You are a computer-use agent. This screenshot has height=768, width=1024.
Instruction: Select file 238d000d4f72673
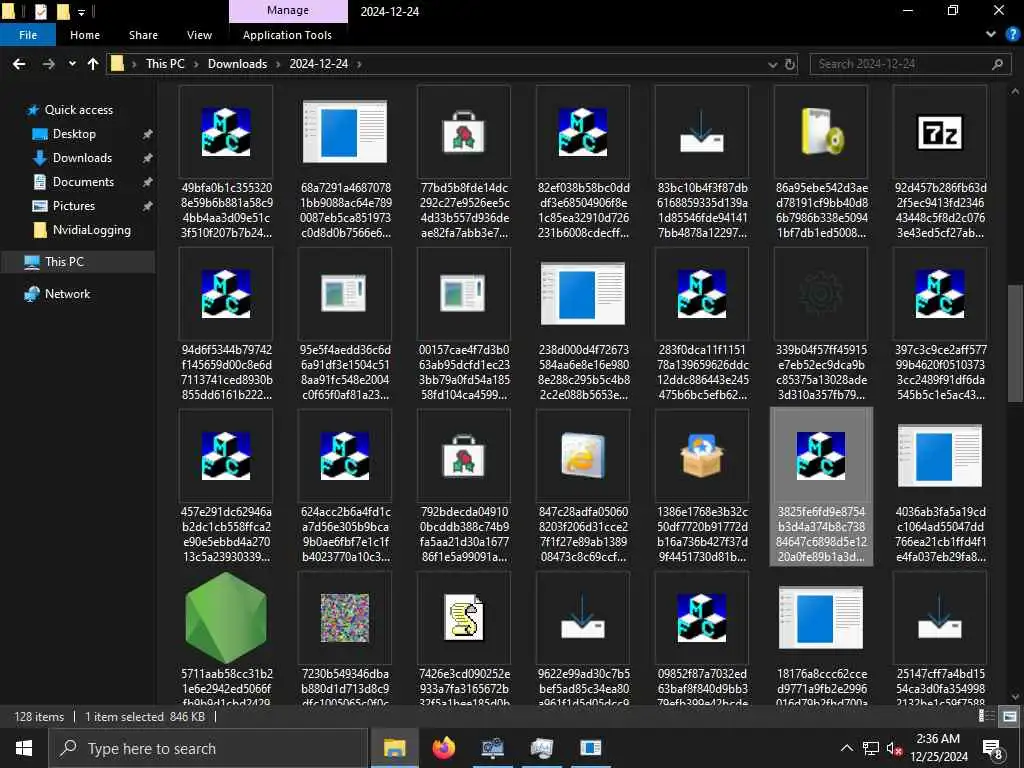tap(583, 325)
